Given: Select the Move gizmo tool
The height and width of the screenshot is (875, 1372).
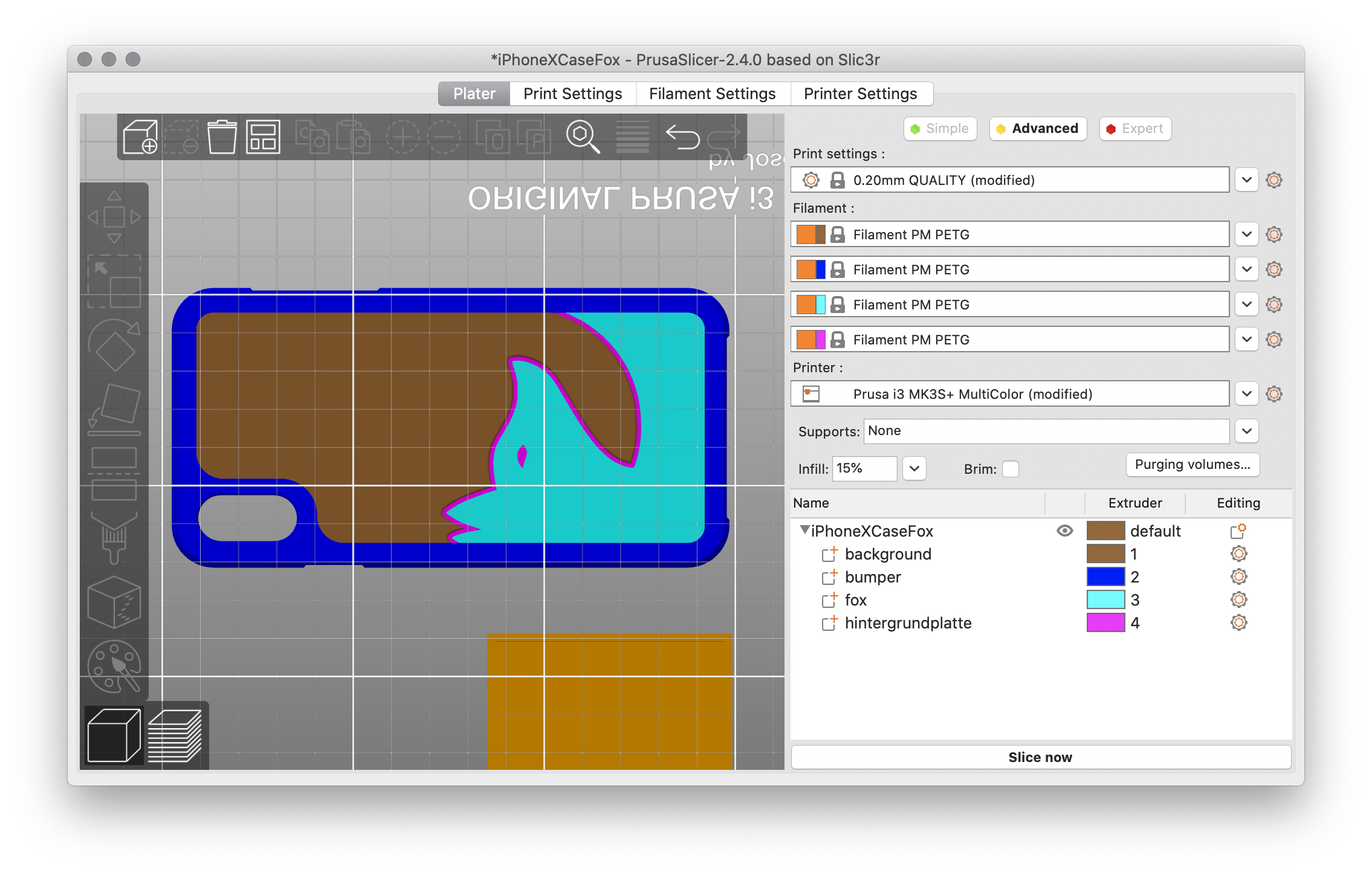Looking at the screenshot, I should point(114,216).
